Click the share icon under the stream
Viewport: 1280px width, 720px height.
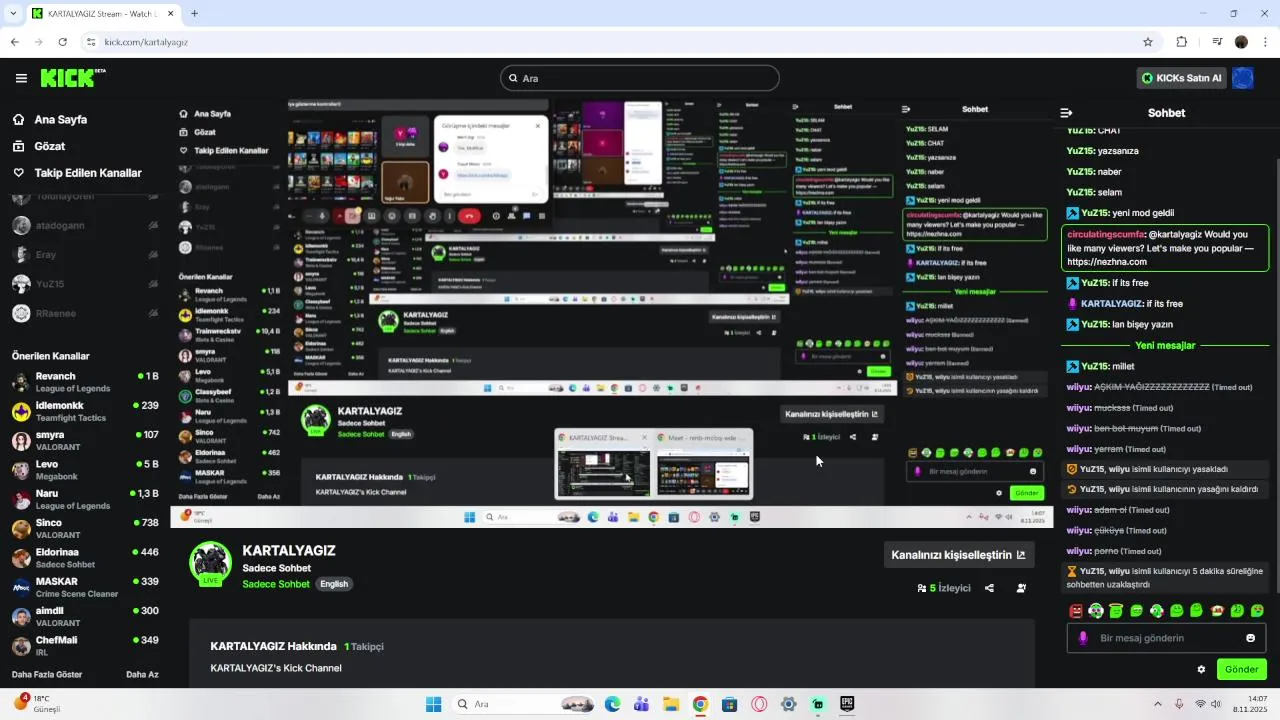click(x=989, y=588)
